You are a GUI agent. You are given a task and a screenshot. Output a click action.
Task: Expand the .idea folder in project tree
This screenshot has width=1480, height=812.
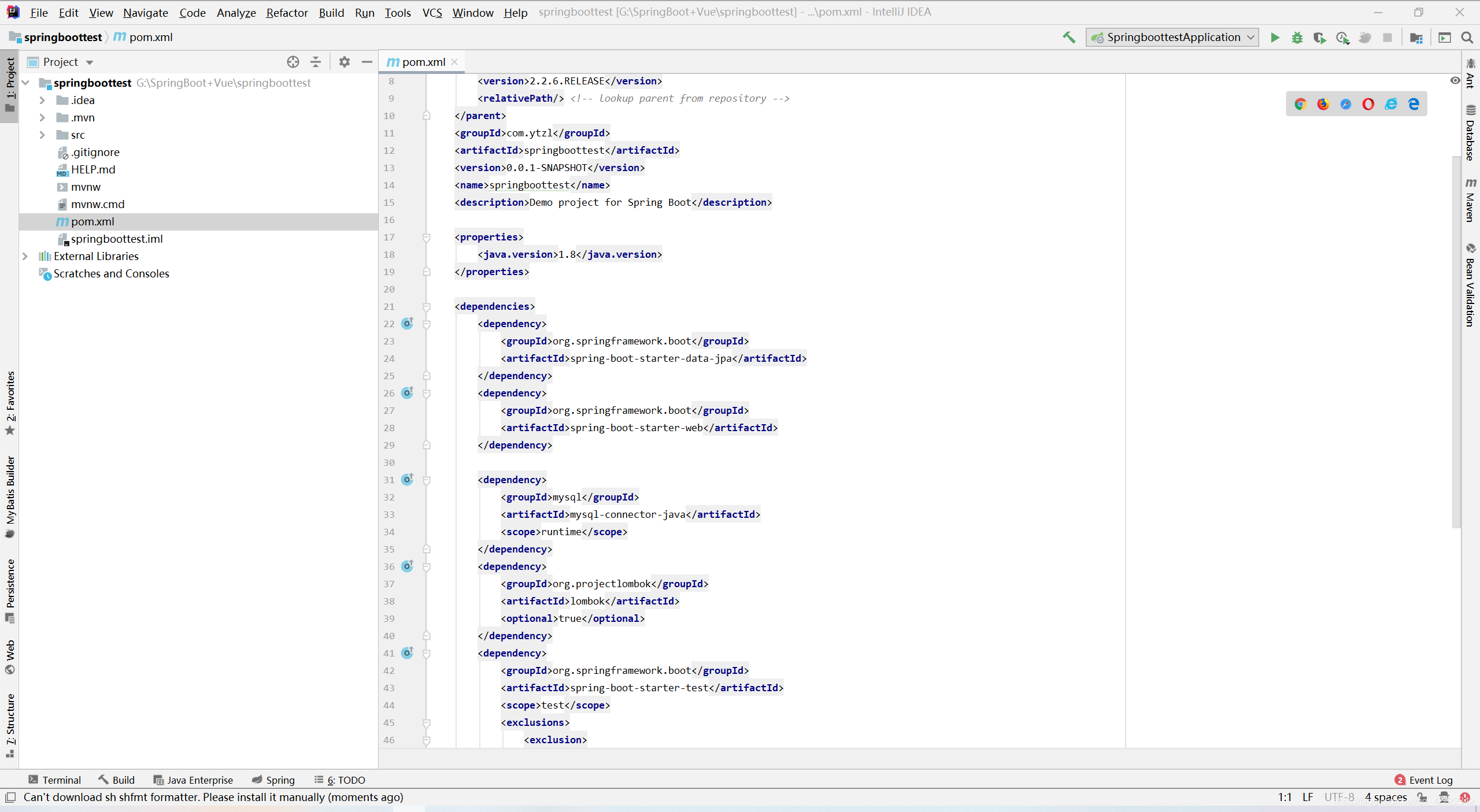pyautogui.click(x=41, y=100)
